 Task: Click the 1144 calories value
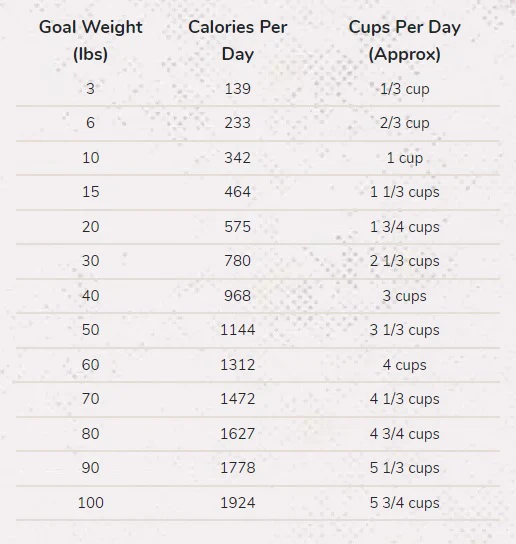[x=238, y=330]
